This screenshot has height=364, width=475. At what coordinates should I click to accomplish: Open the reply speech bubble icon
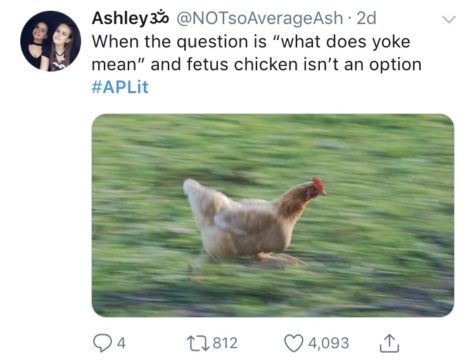click(x=102, y=343)
